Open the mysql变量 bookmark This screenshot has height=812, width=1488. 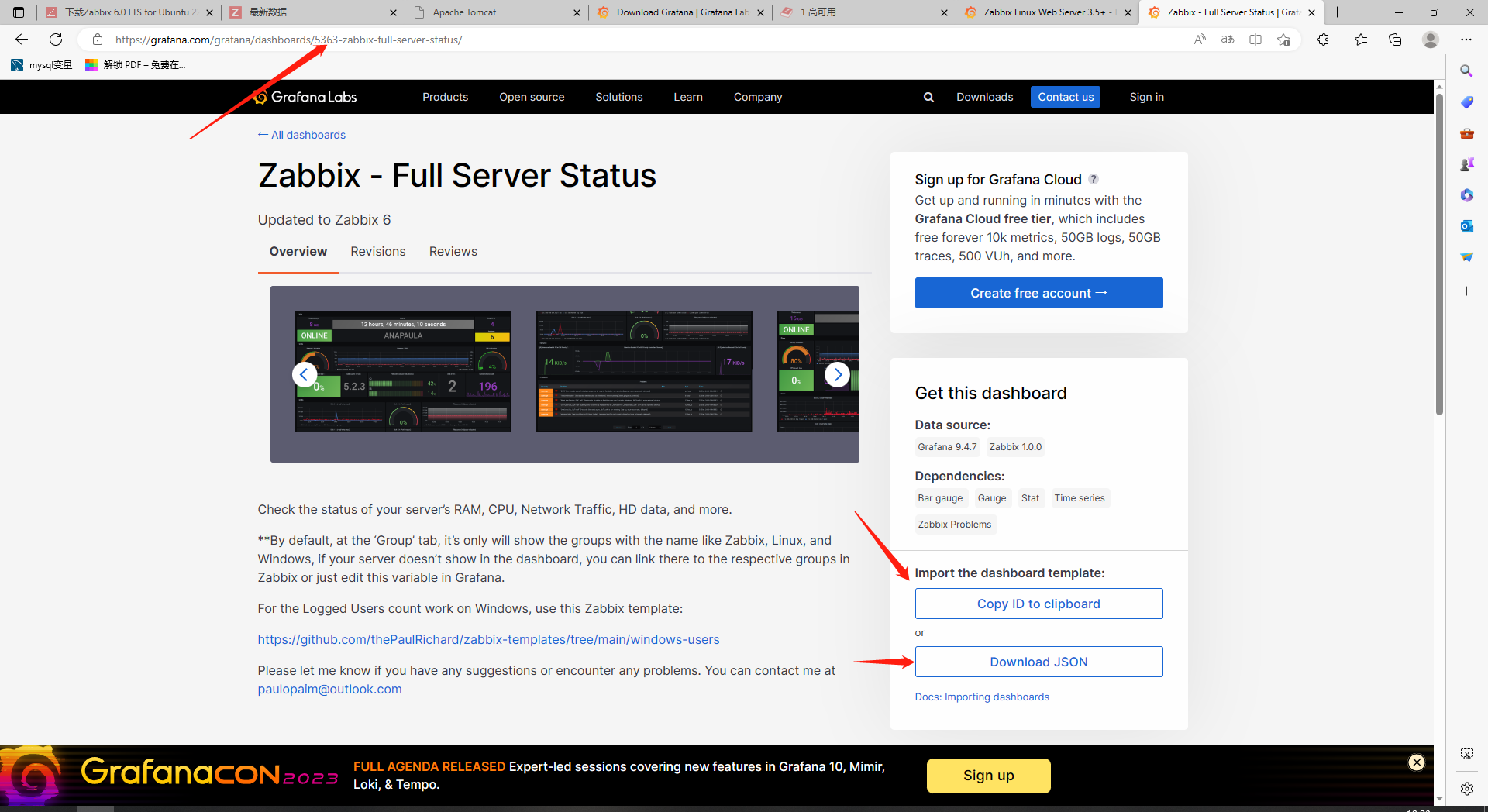(x=41, y=65)
